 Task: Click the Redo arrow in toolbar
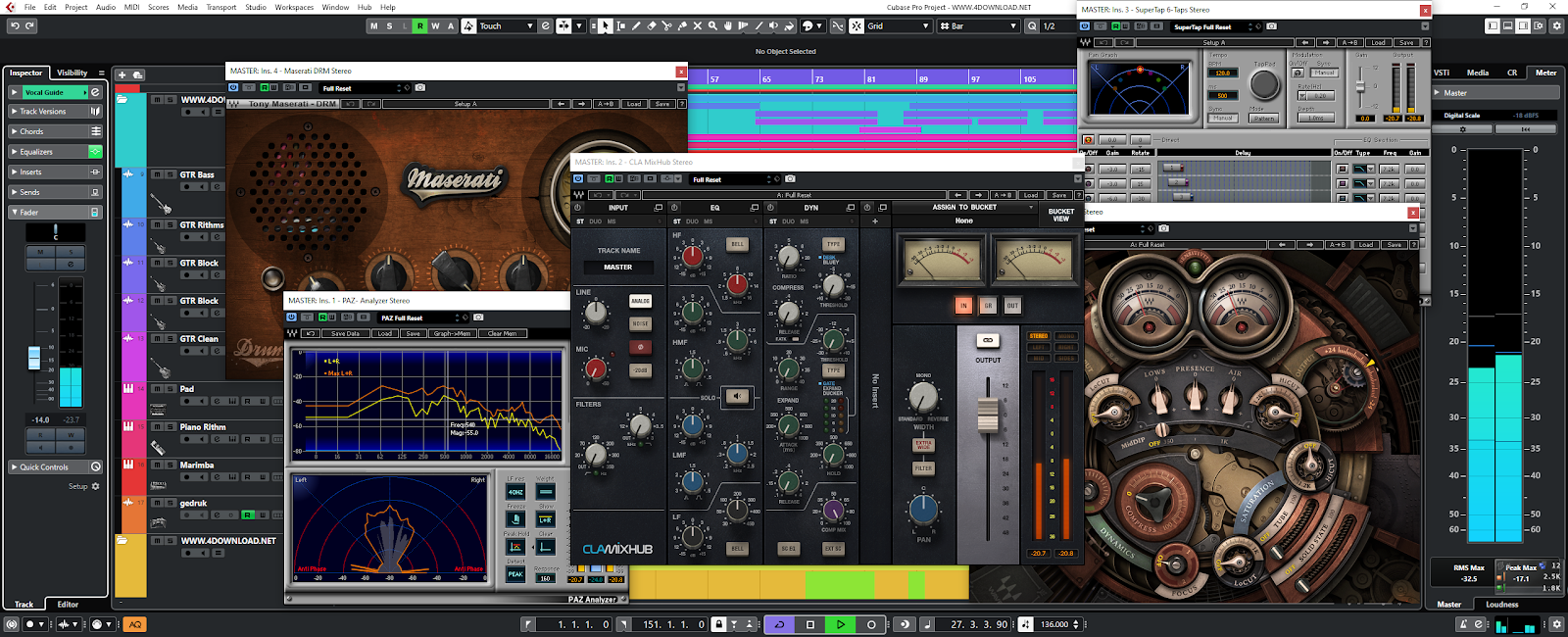(29, 25)
